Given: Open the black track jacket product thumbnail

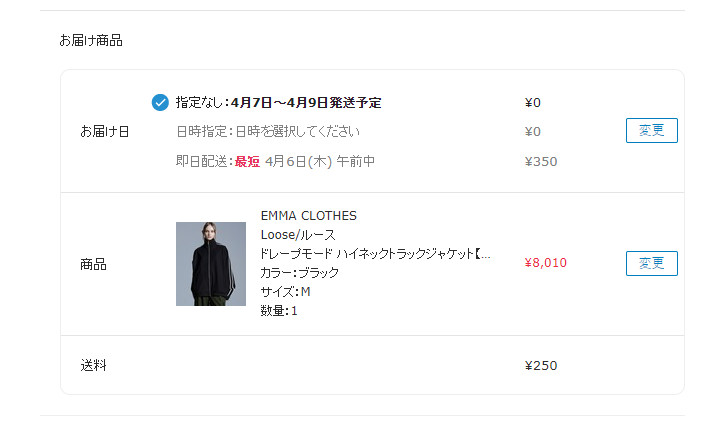Looking at the screenshot, I should point(211,264).
